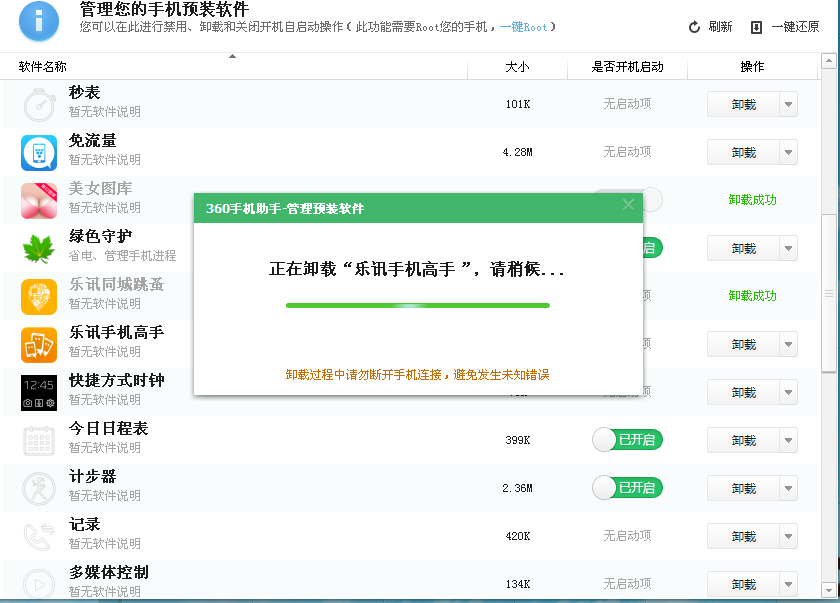Uninstall the 今日日程表 app

click(744, 440)
